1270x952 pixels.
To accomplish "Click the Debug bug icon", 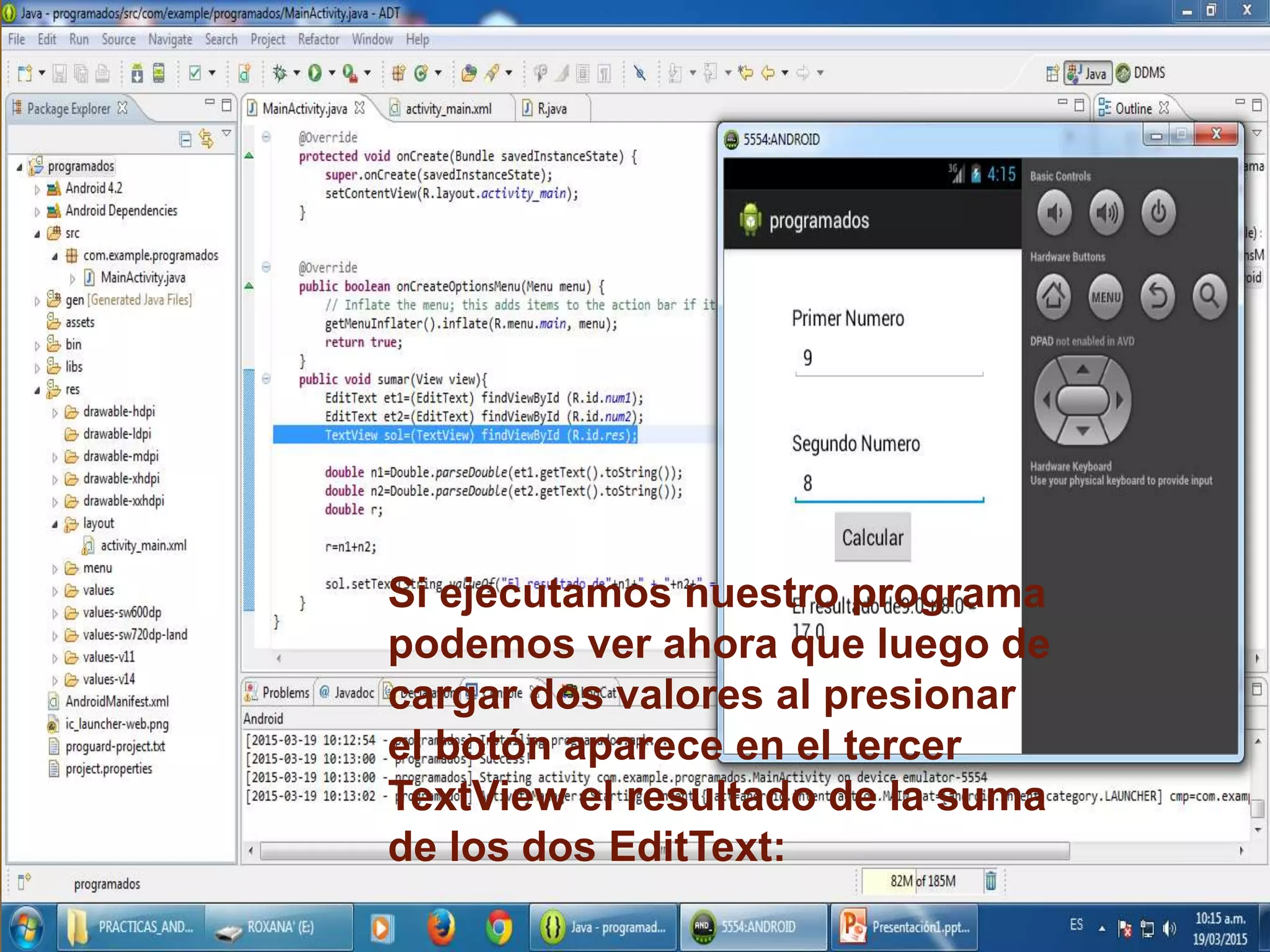I will pyautogui.click(x=280, y=73).
